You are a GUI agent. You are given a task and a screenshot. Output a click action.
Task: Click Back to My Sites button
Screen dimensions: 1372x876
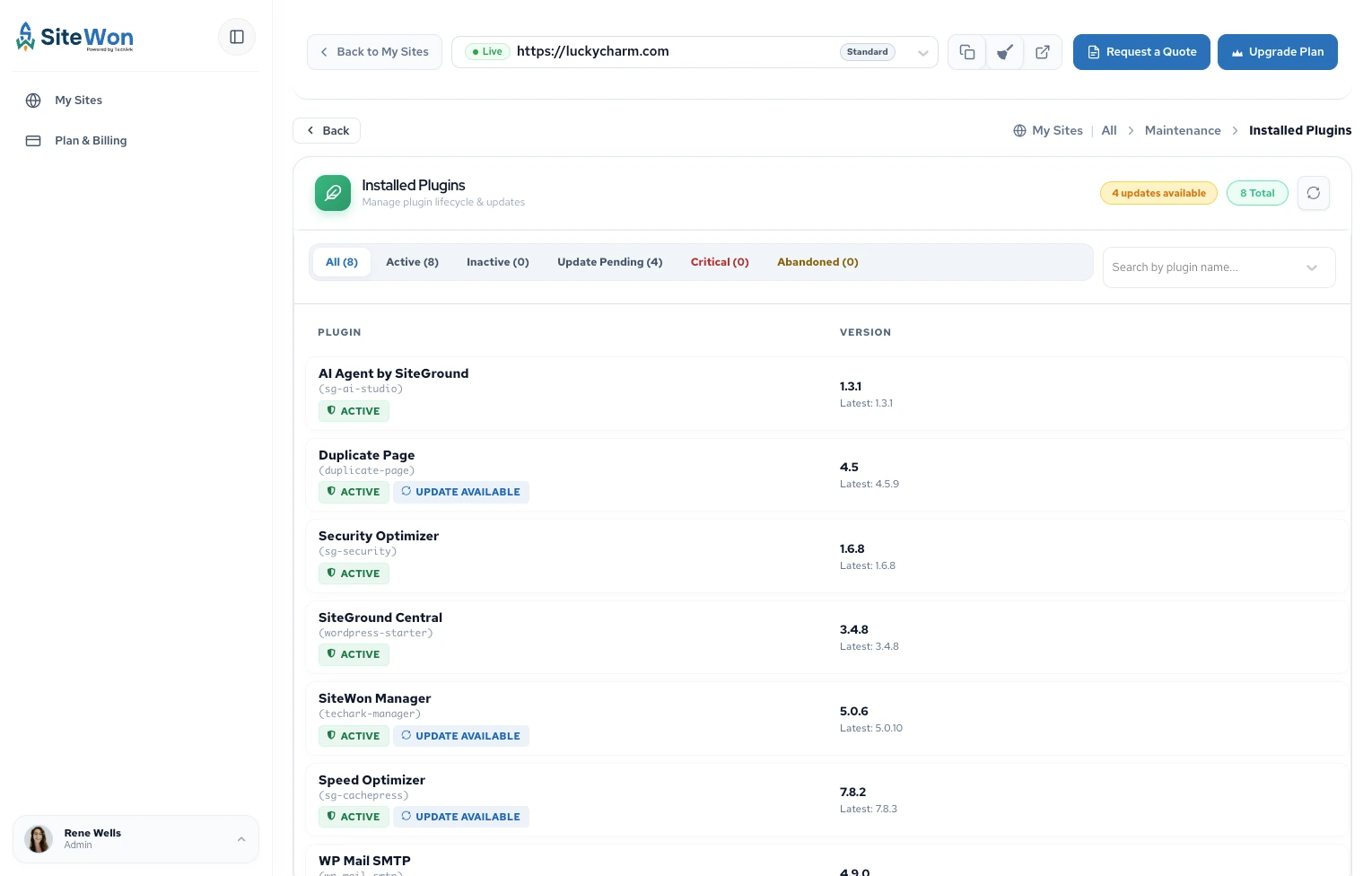click(x=374, y=52)
